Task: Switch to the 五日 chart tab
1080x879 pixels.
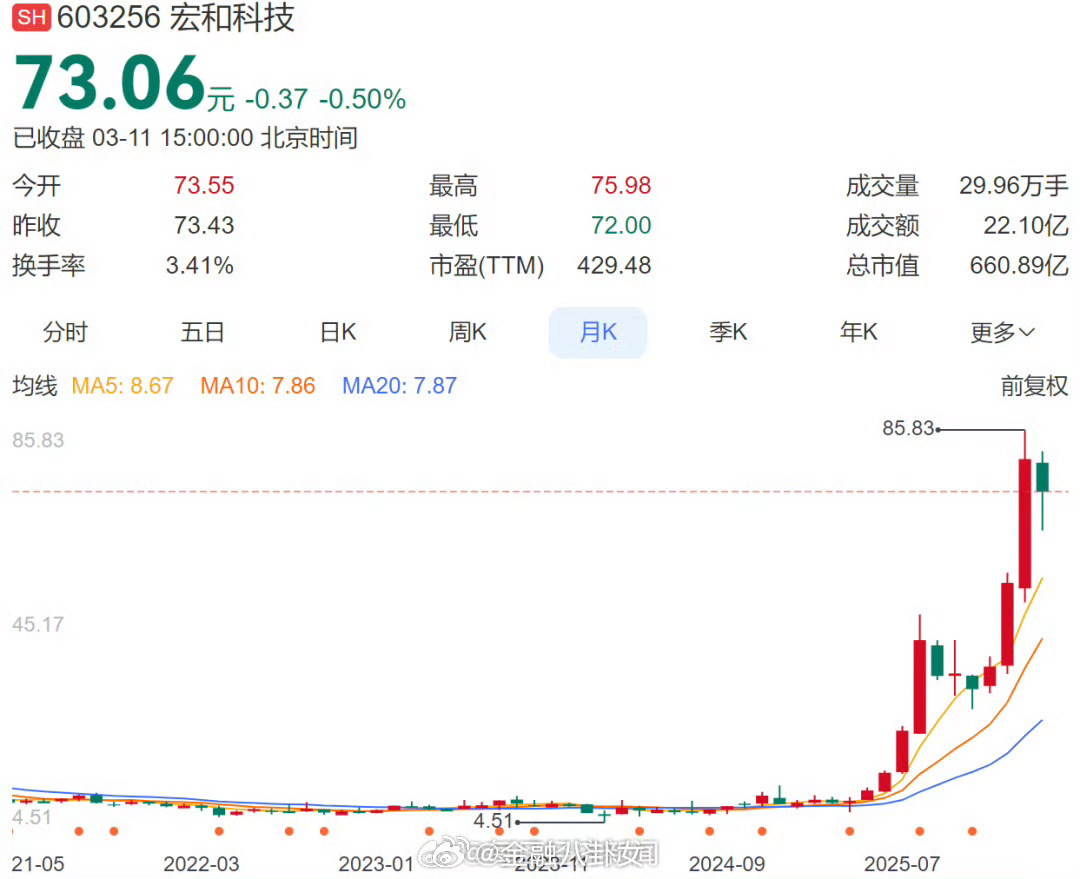Action: coord(202,332)
